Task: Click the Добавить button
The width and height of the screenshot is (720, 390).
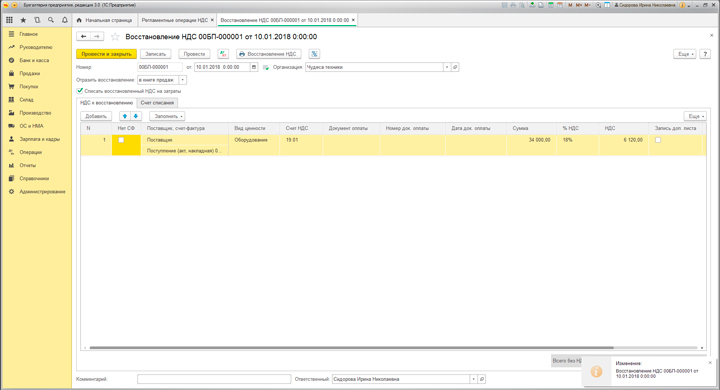Action: (x=96, y=116)
